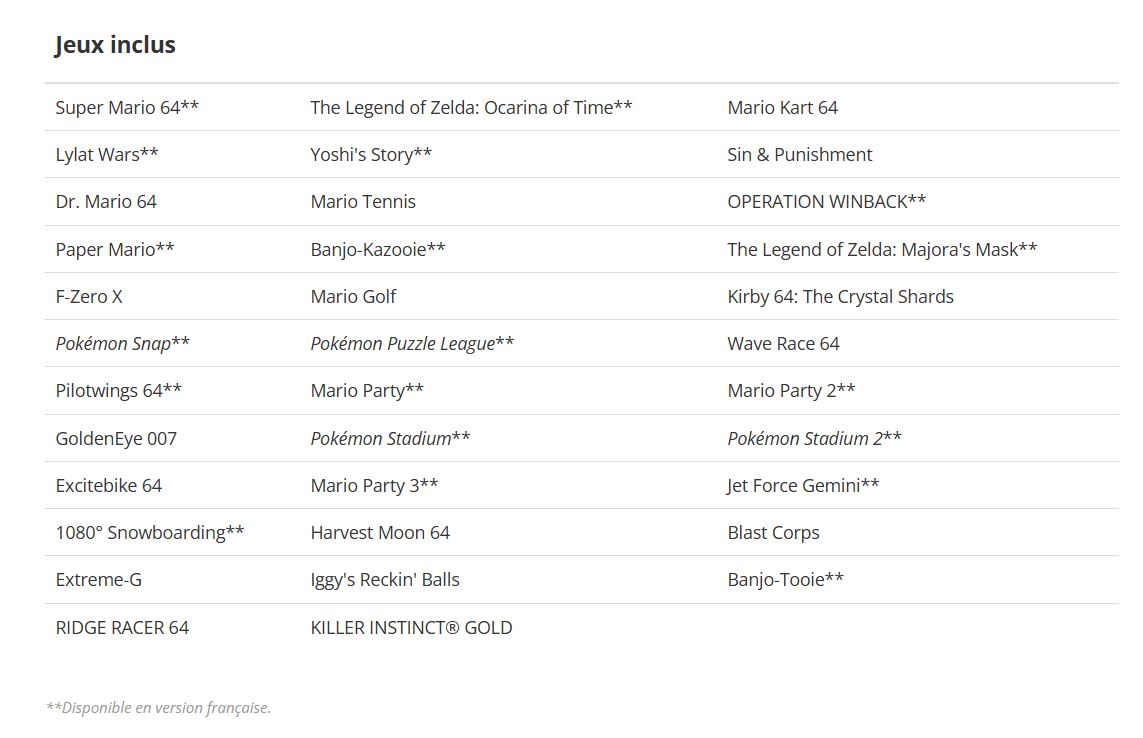The image size is (1143, 738).
Task: Click GoldenEye 007 in the table
Action: click(x=116, y=438)
